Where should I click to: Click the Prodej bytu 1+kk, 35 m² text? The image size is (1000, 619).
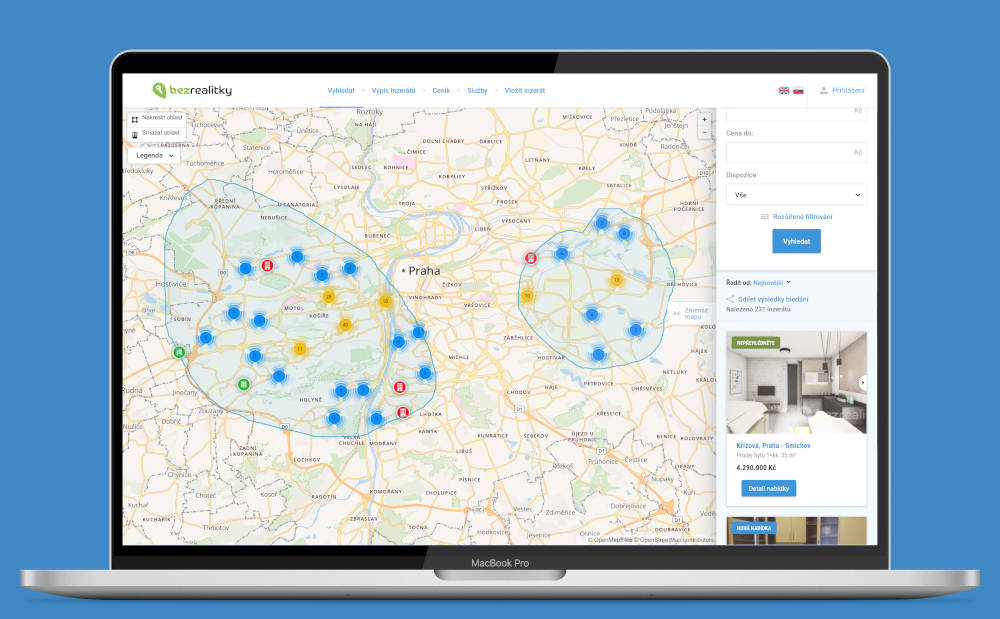765,456
